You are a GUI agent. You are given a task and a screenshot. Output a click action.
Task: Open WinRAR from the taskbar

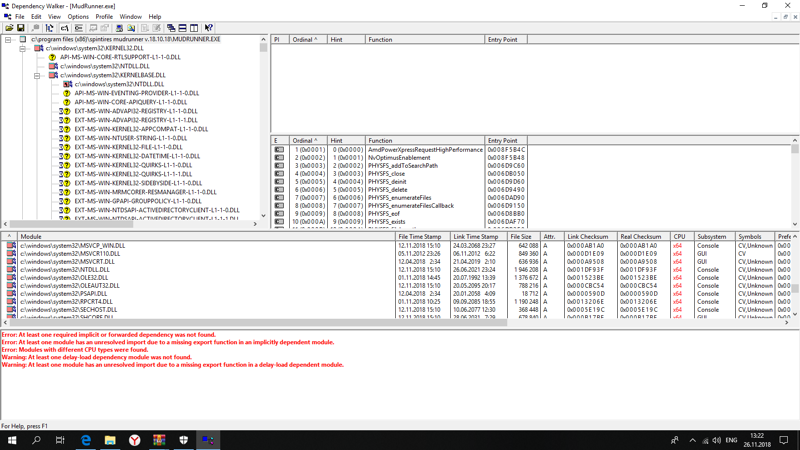click(x=159, y=440)
